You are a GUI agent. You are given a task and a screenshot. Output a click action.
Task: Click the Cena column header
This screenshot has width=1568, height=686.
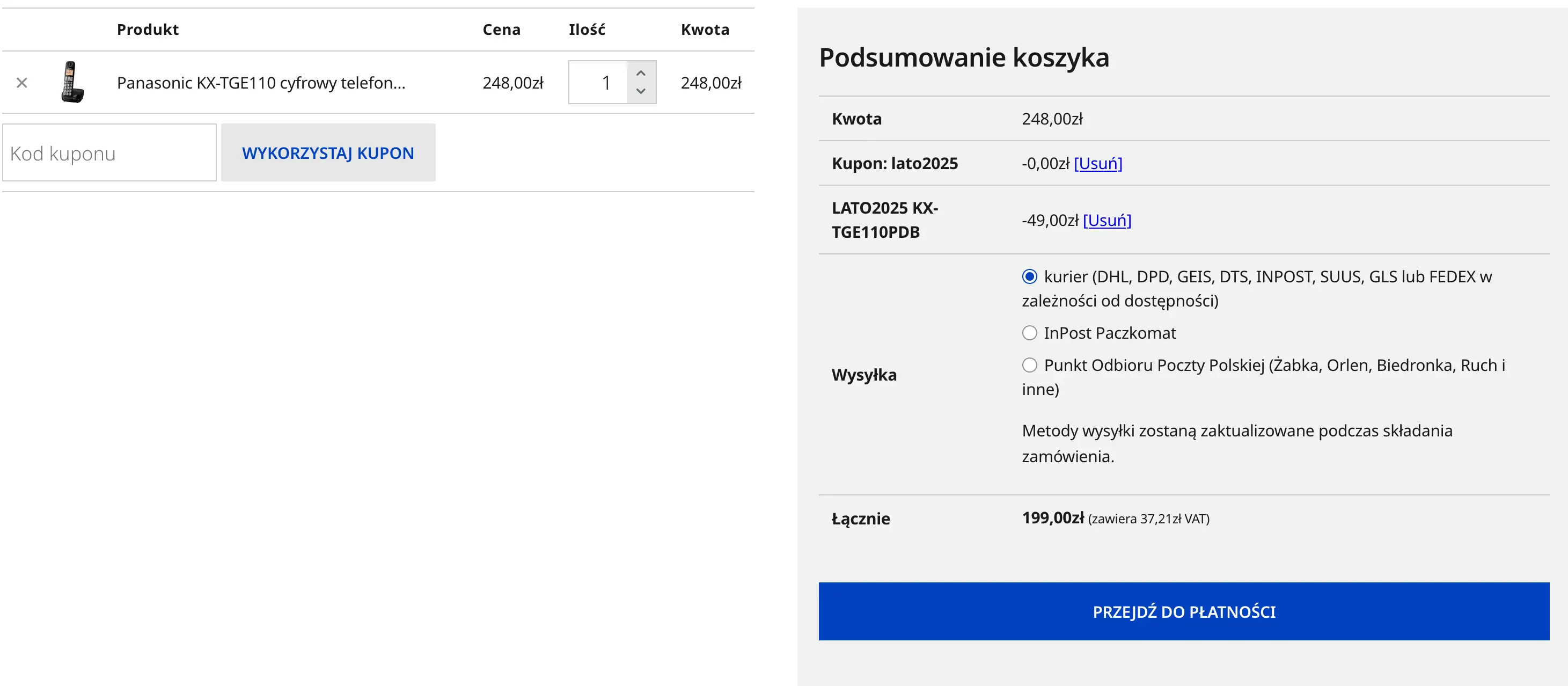tap(501, 29)
